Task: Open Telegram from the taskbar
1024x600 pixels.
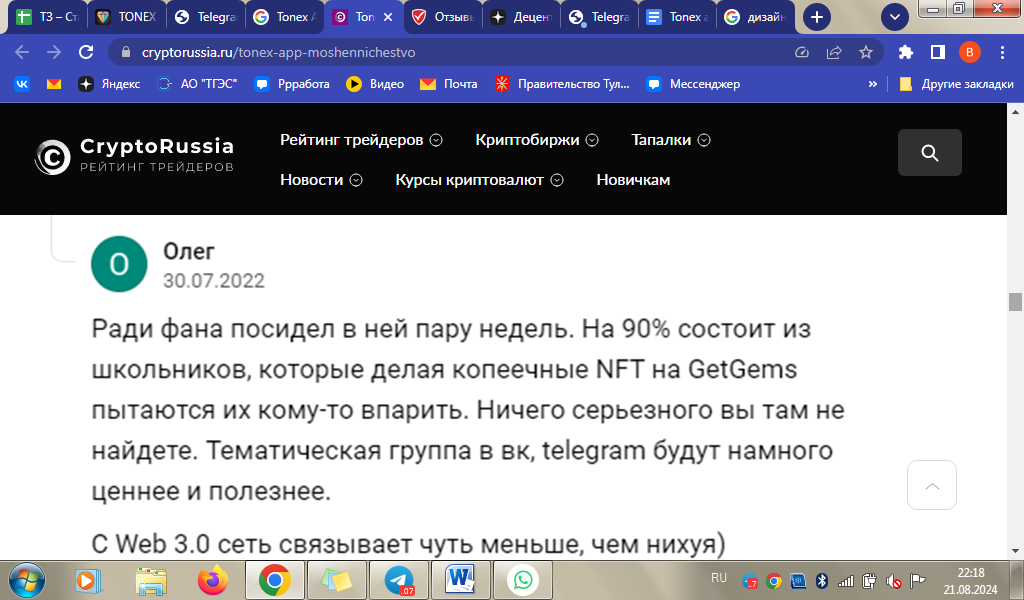Action: coord(400,579)
